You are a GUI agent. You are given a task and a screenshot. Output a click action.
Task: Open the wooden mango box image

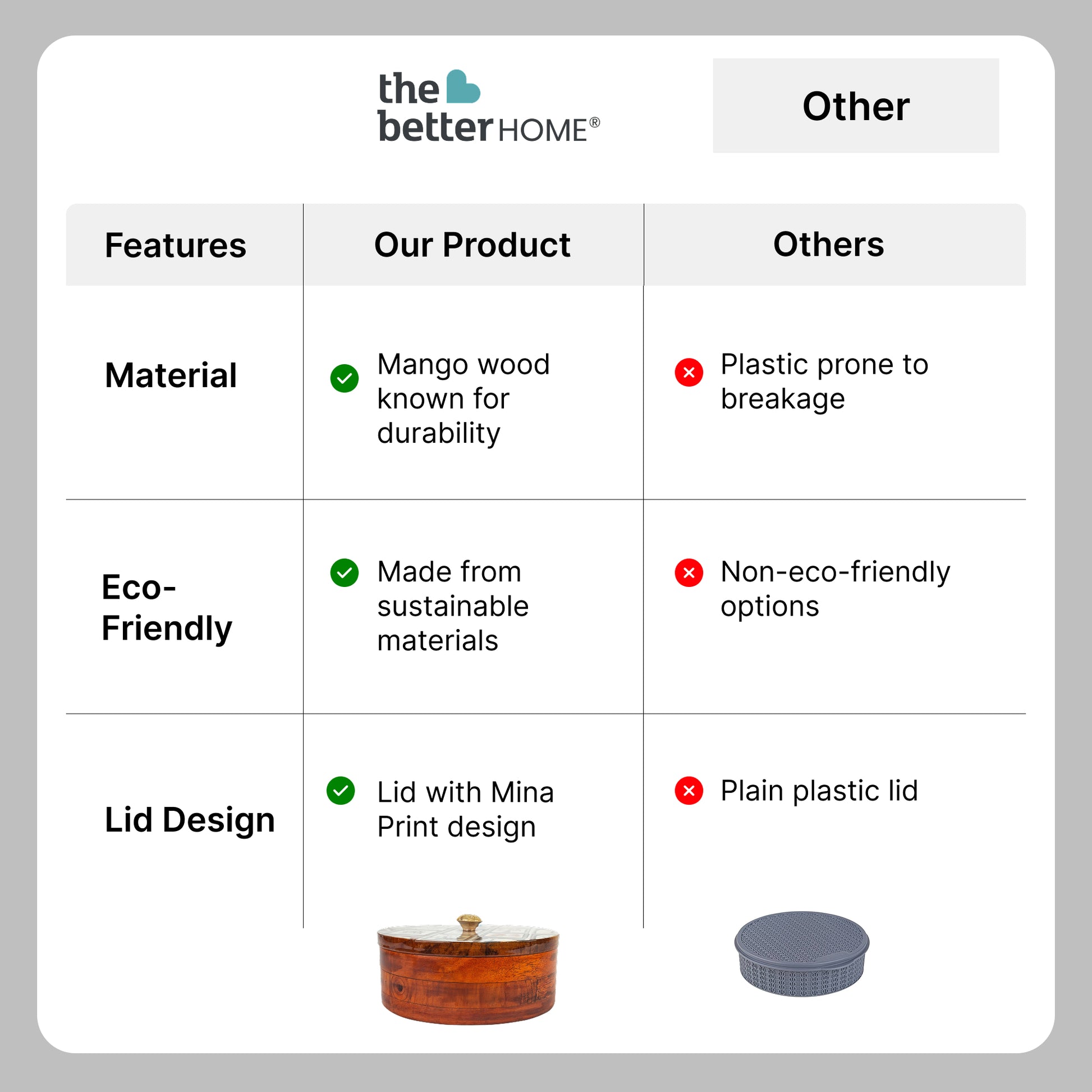[468, 972]
